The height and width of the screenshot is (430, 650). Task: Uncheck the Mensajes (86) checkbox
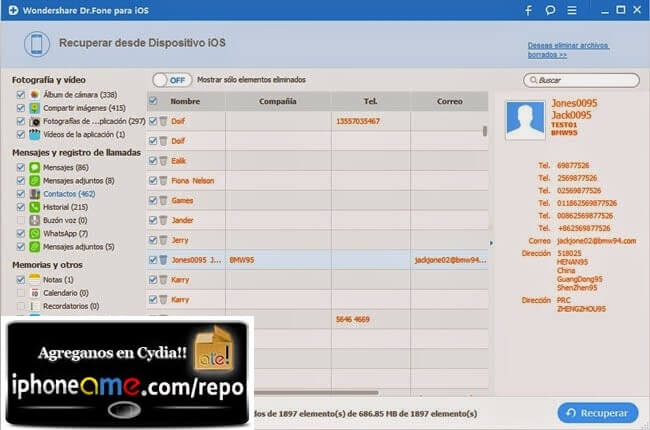tap(21, 168)
